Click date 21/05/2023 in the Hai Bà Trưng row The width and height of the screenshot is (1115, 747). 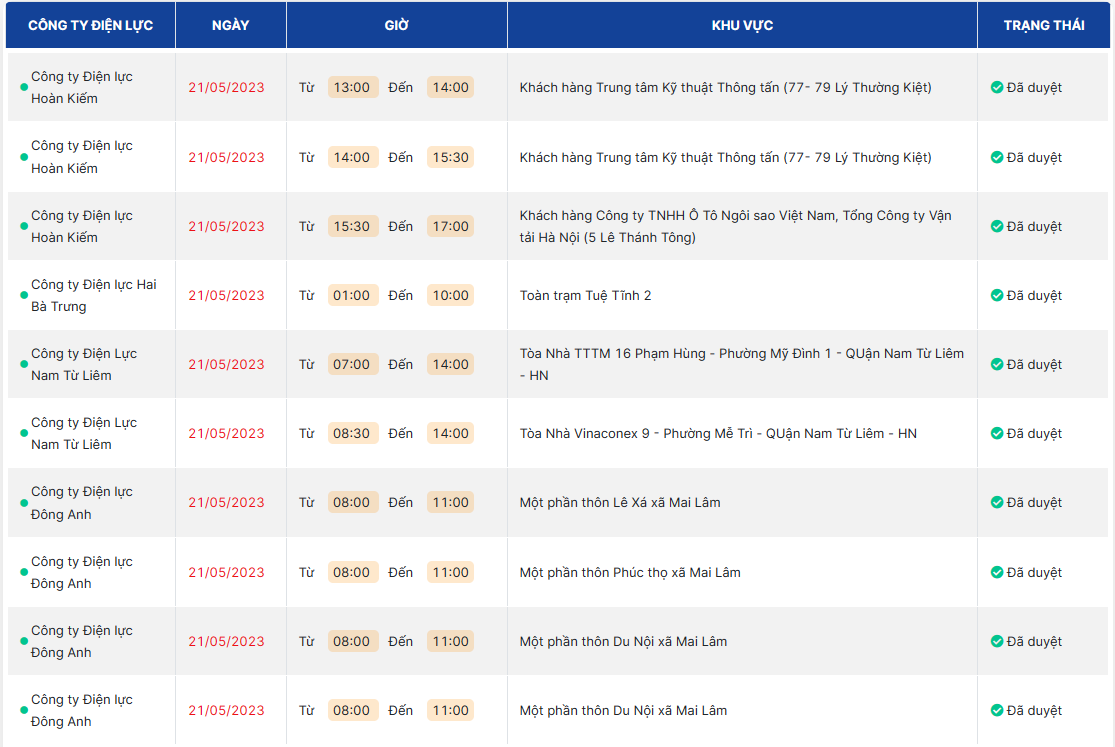226,296
